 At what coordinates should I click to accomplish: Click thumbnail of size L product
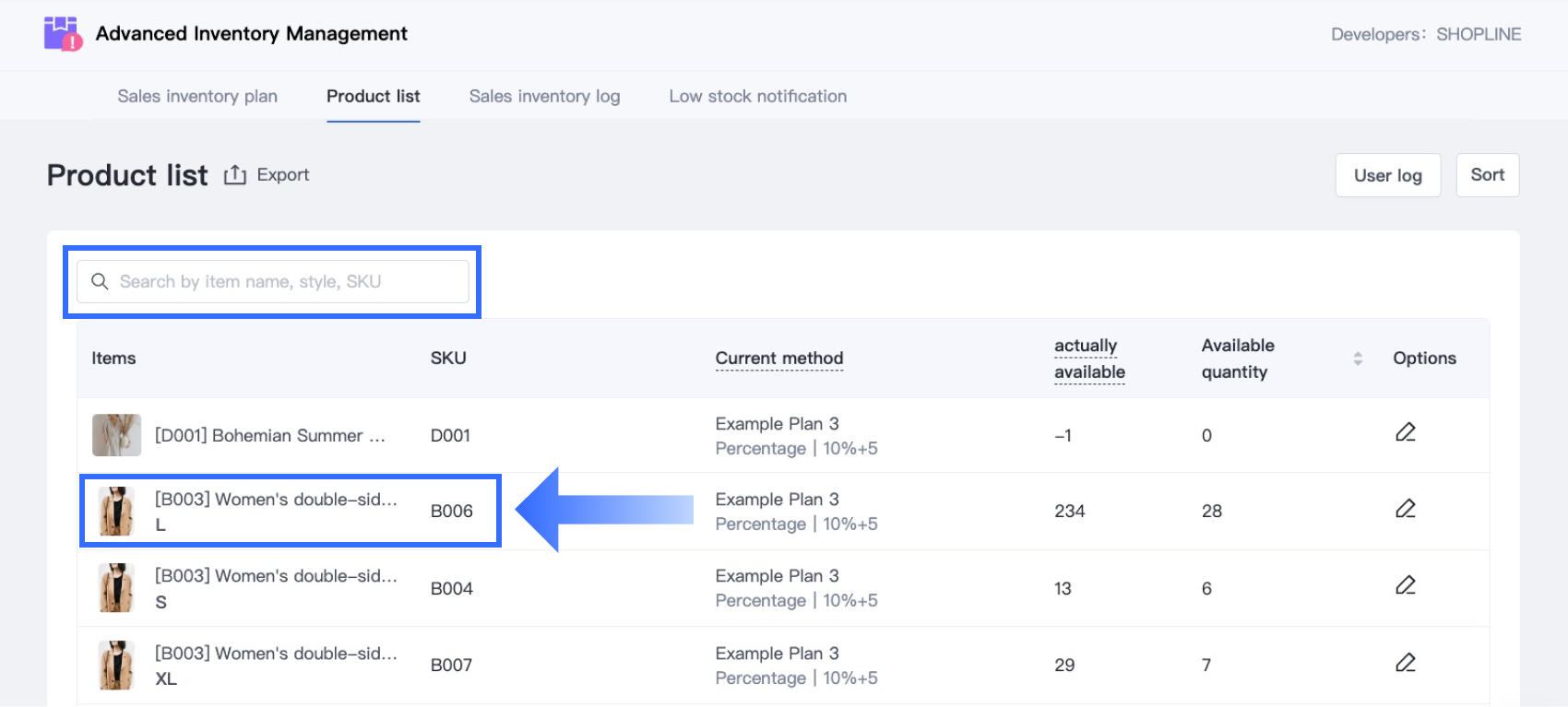pyautogui.click(x=116, y=512)
